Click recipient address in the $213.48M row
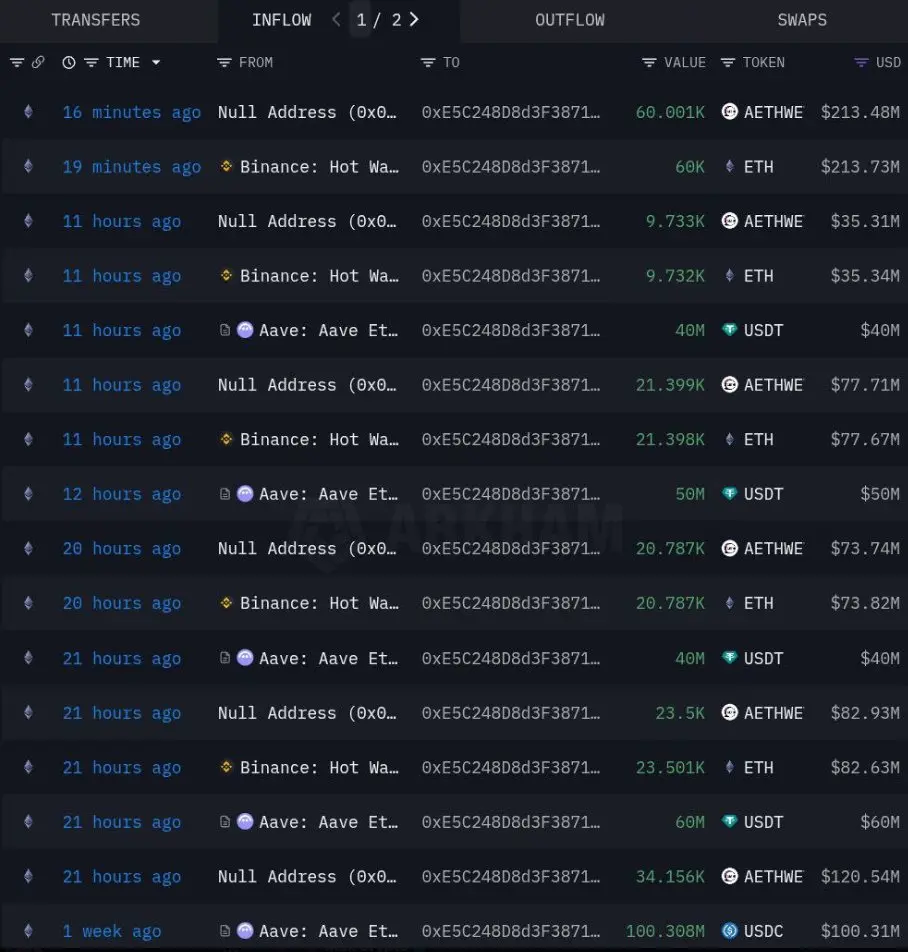This screenshot has height=952, width=908. [x=510, y=112]
